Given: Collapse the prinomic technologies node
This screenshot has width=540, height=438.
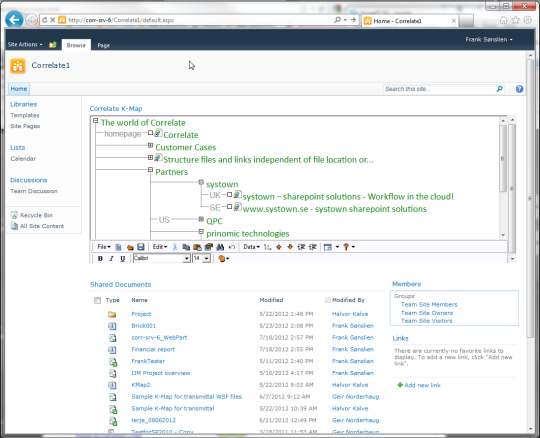Looking at the screenshot, I should pos(201,232).
